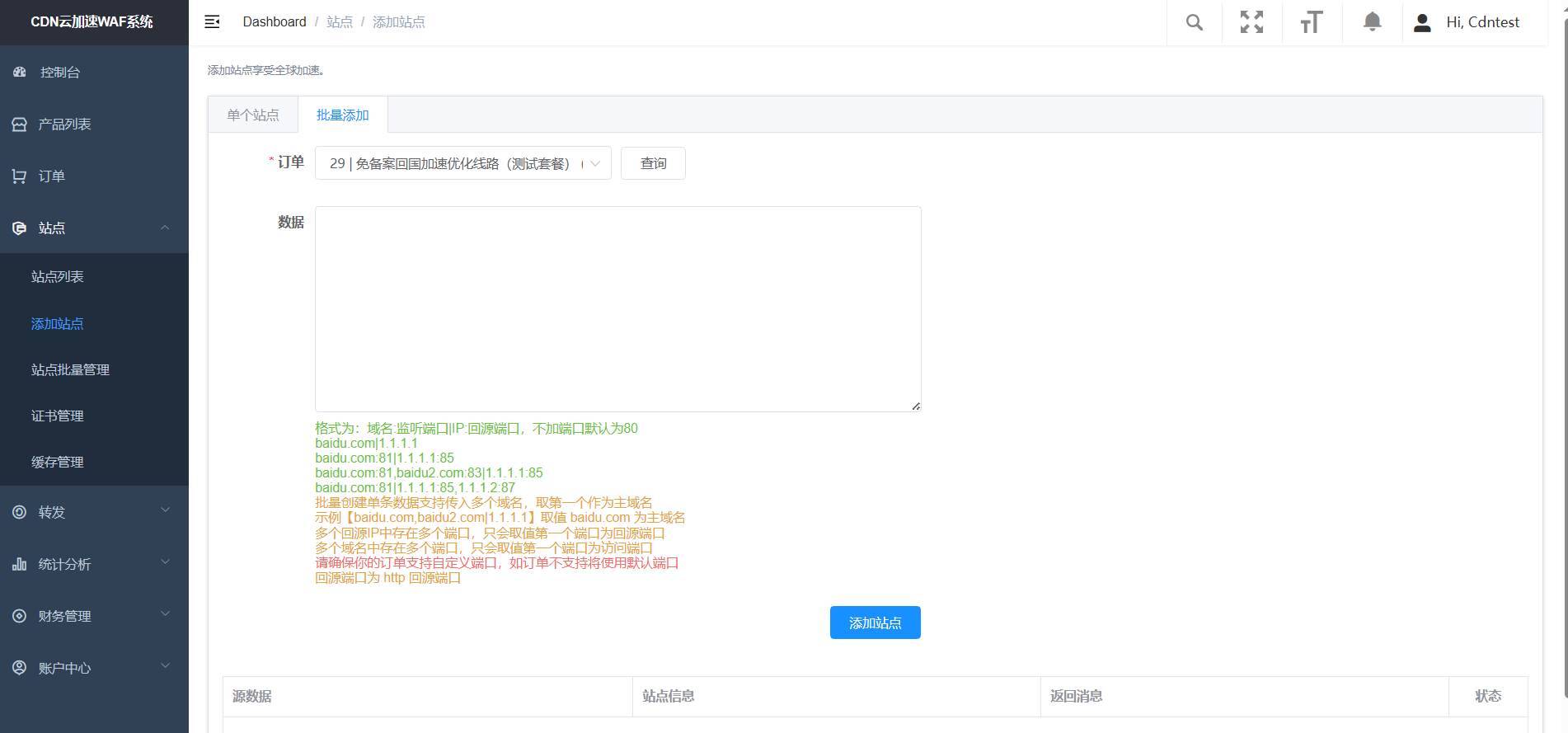Select the 批量添加 tab

click(x=343, y=115)
